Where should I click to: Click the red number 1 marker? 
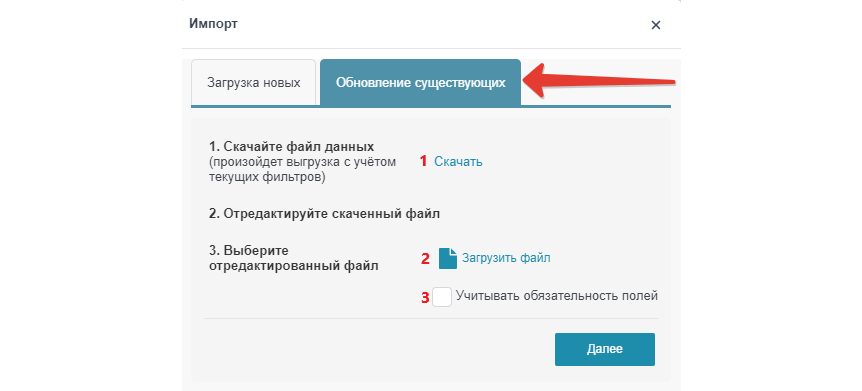pyautogui.click(x=423, y=162)
